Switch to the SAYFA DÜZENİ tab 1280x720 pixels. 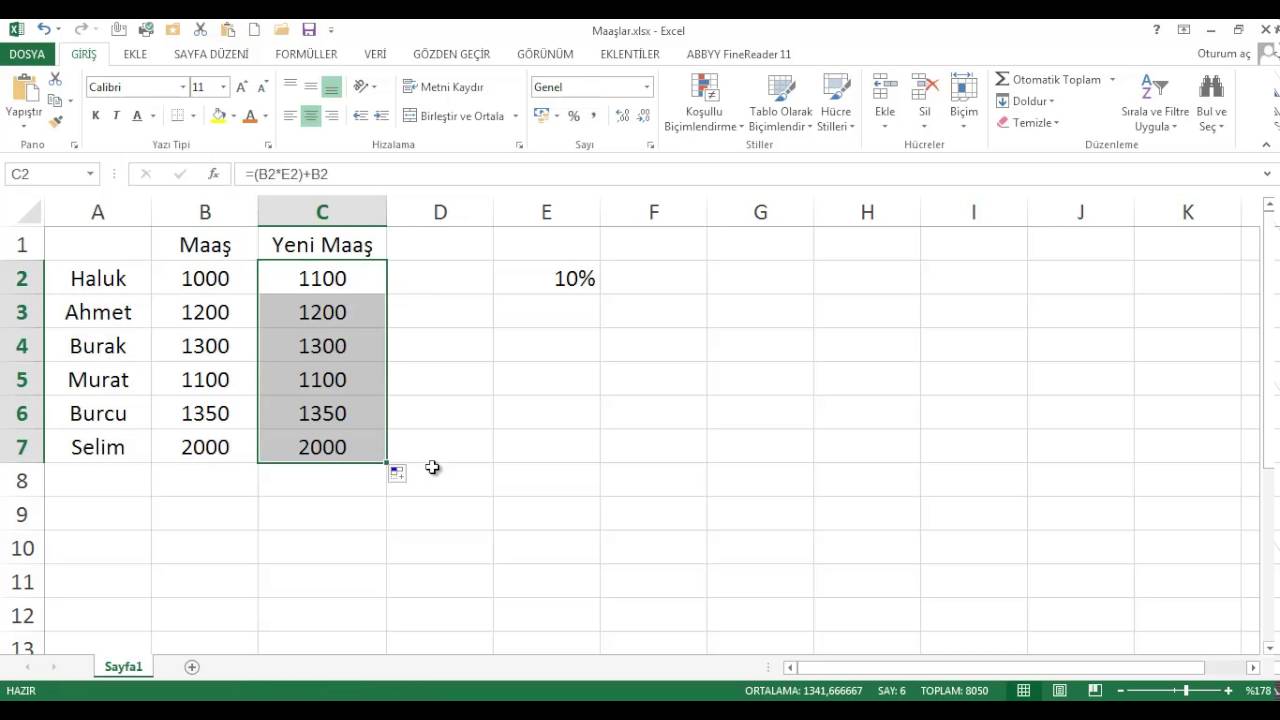click(211, 54)
